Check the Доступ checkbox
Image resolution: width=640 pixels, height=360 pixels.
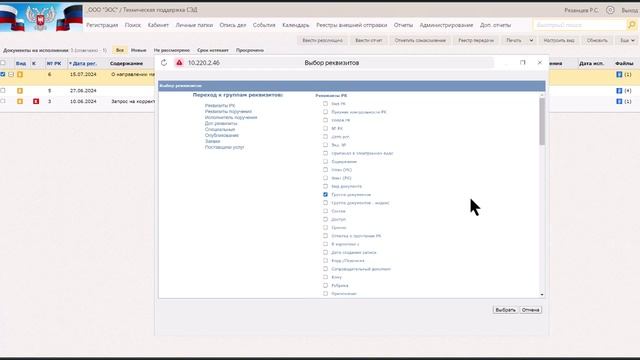[325, 219]
